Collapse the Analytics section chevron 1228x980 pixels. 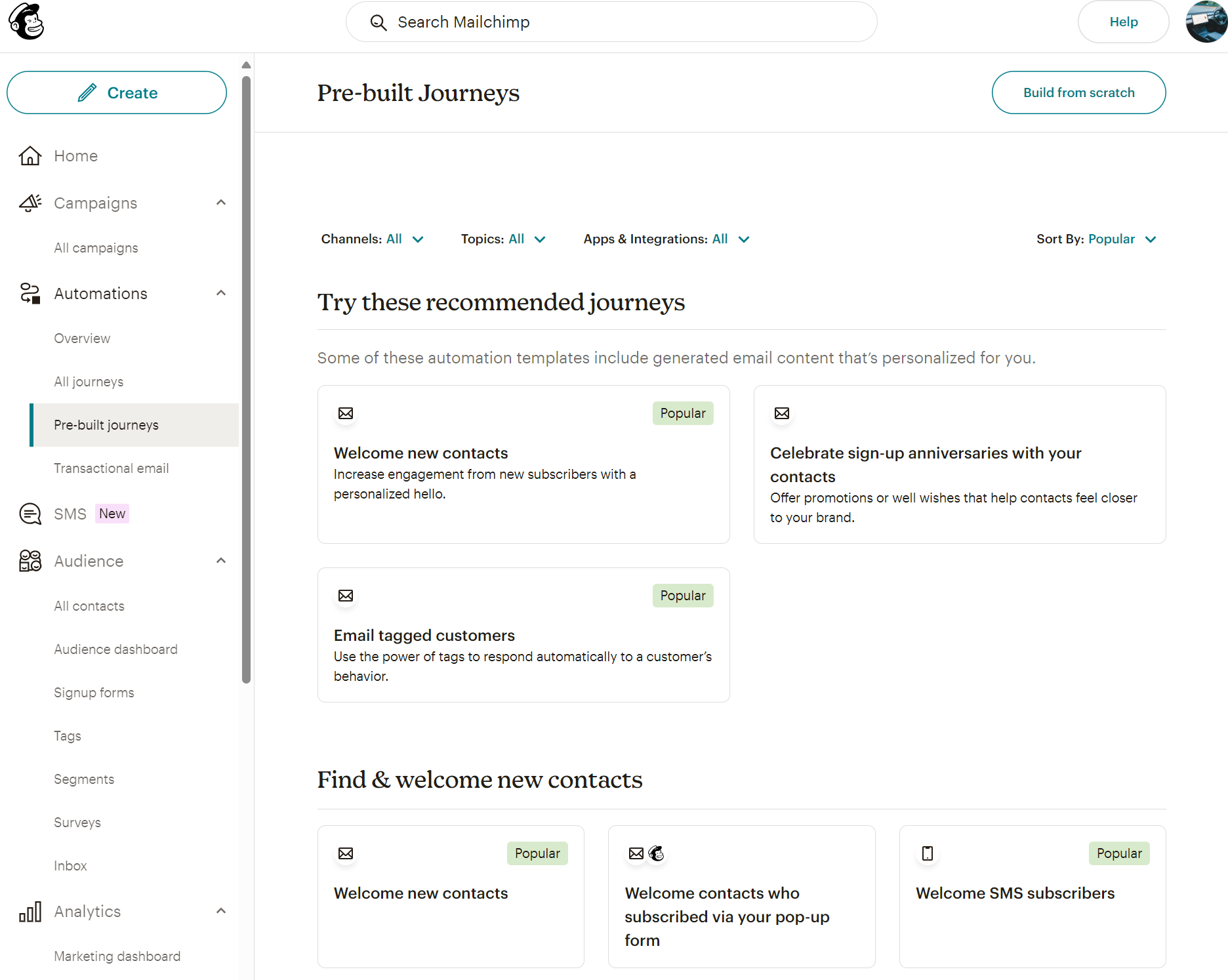click(x=221, y=911)
